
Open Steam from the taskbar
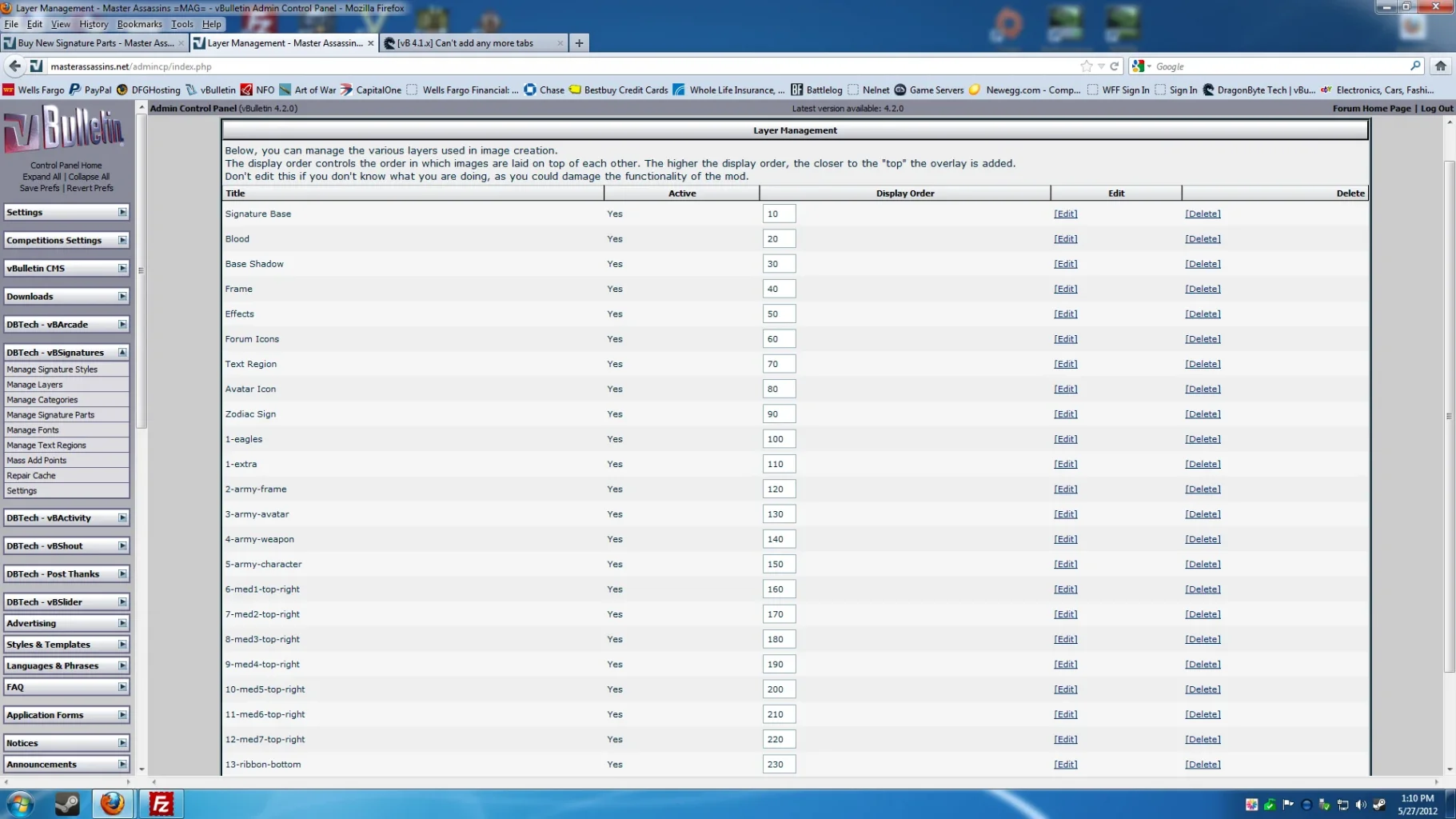point(67,804)
